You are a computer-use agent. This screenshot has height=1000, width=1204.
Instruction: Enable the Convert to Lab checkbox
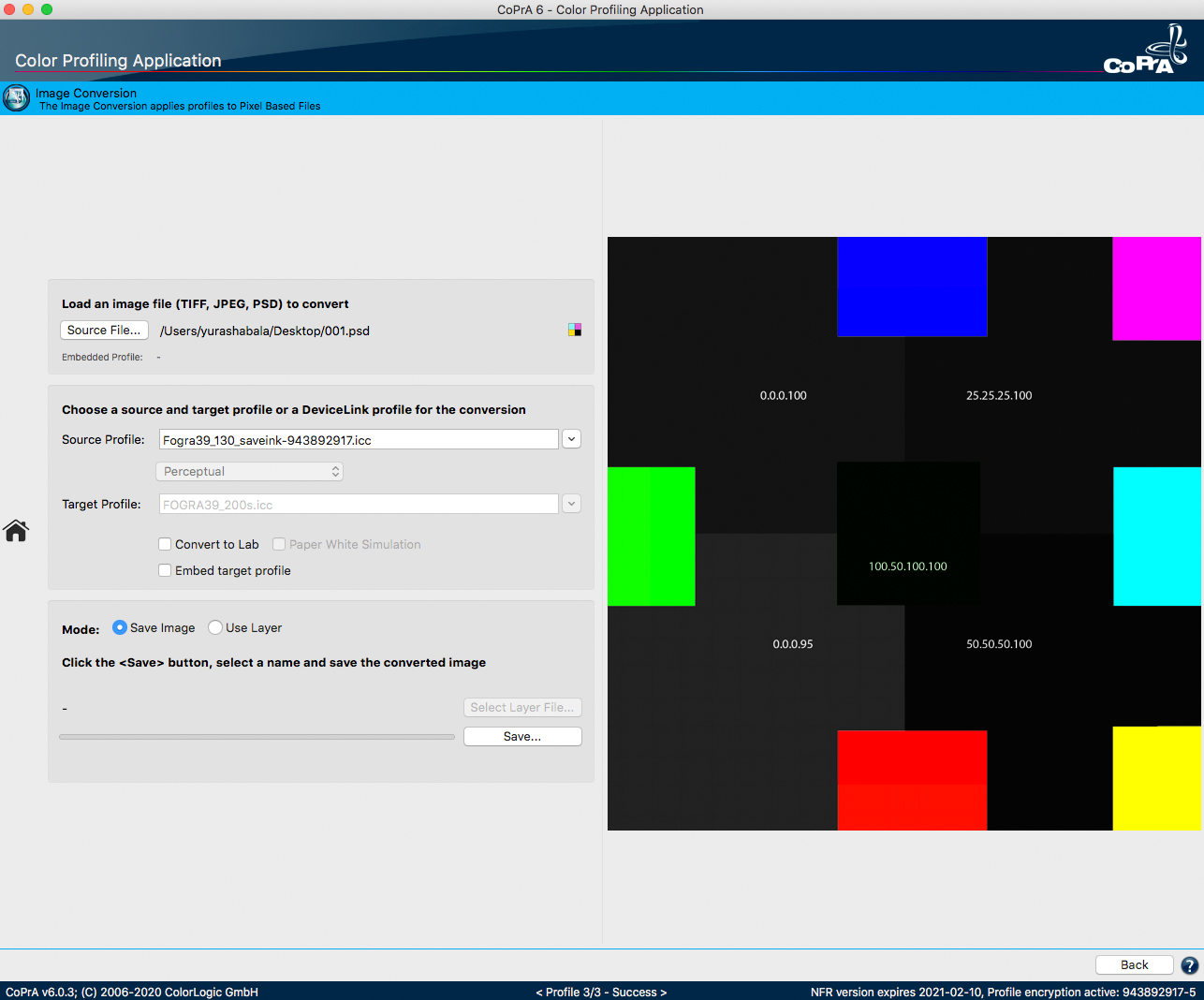165,544
